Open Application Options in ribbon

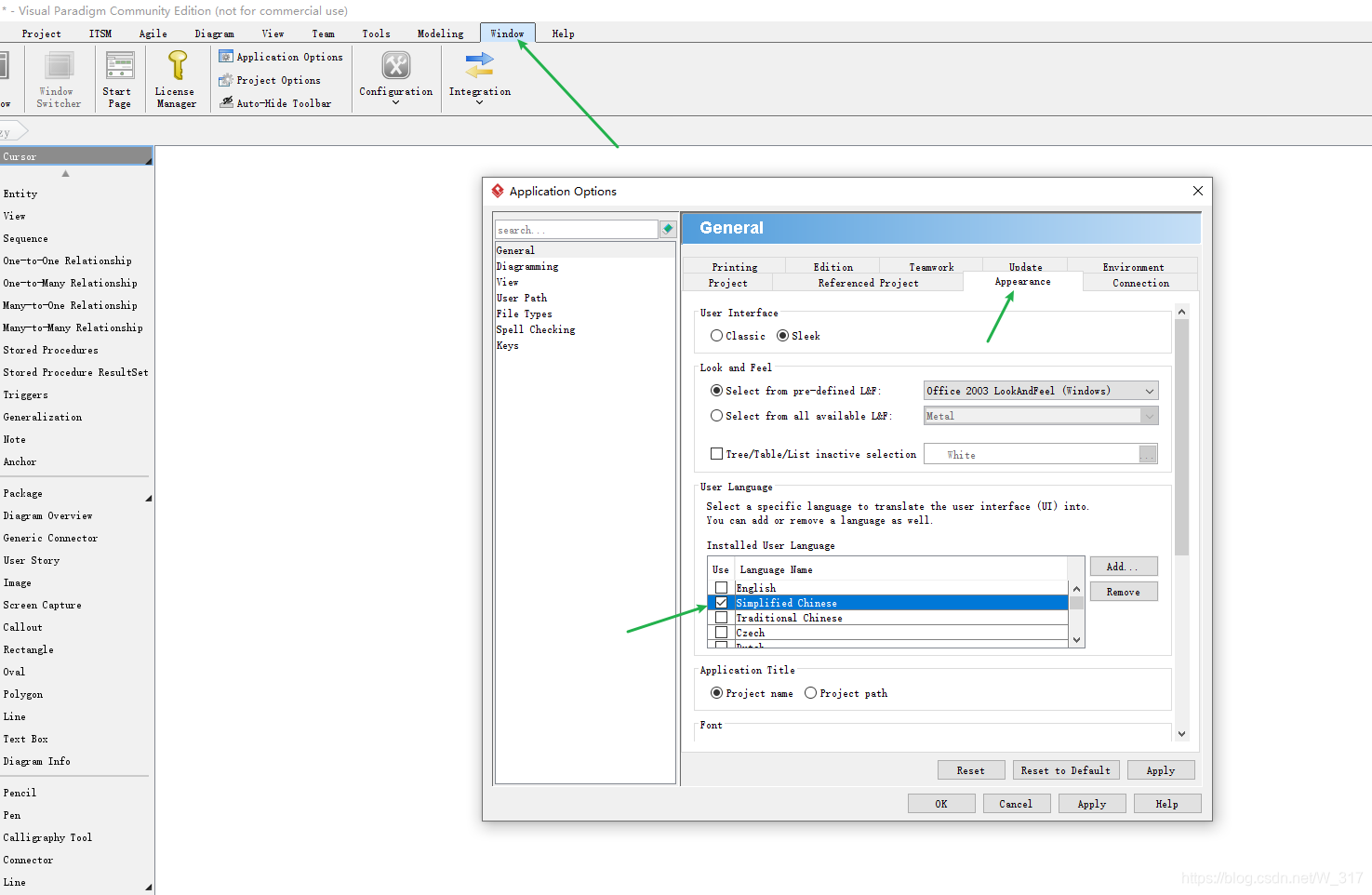[281, 57]
